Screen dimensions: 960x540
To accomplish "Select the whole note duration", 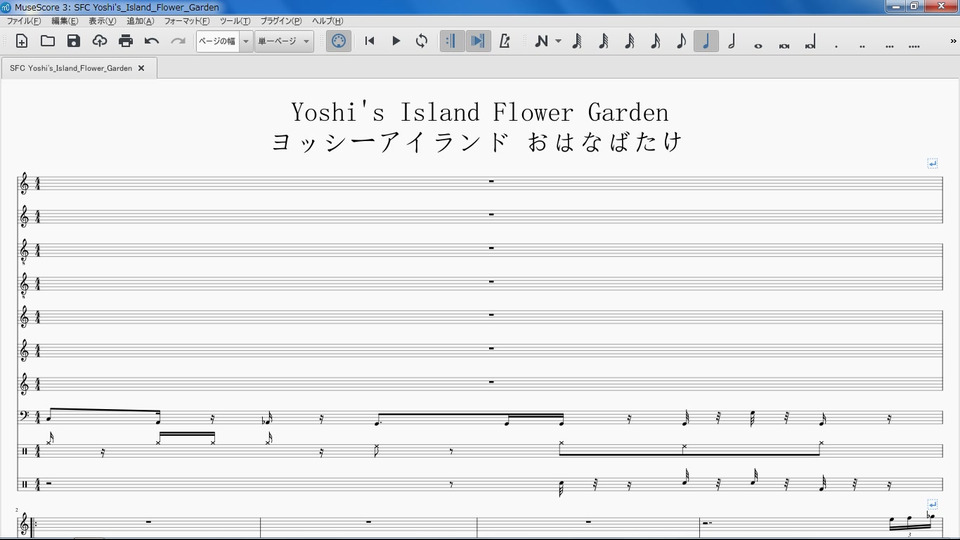I will pyautogui.click(x=758, y=45).
